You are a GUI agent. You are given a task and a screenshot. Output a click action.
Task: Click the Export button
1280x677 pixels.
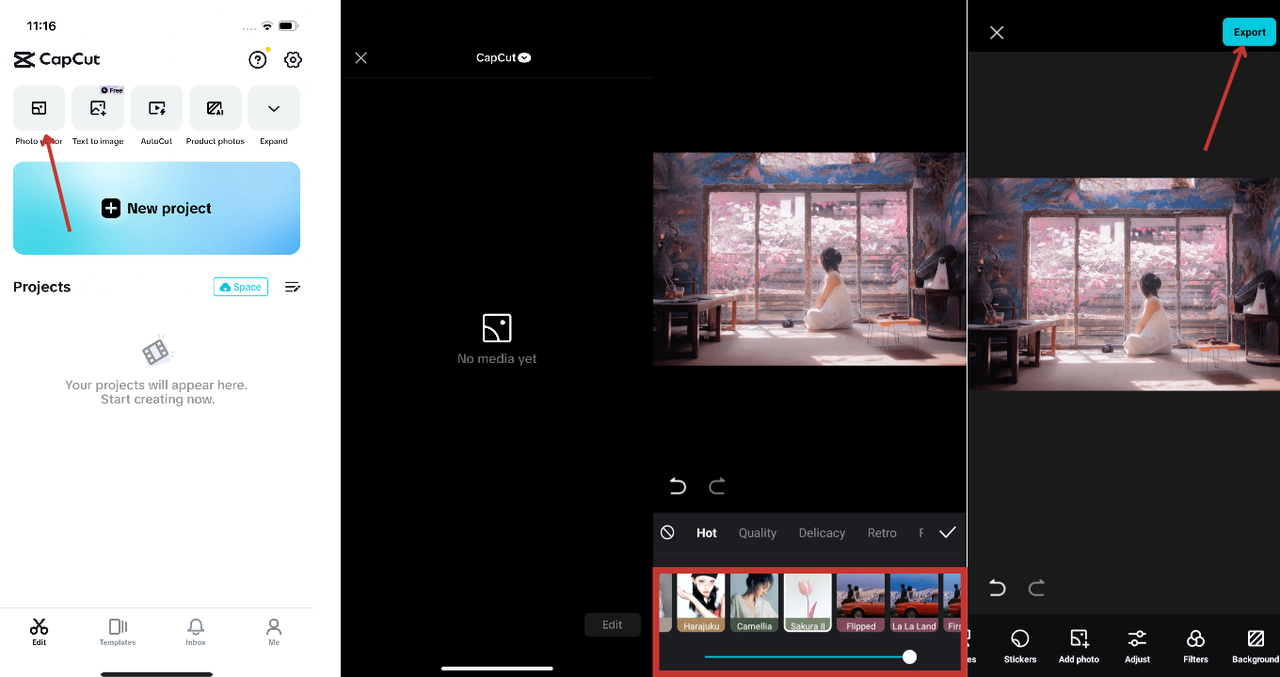(x=1249, y=32)
